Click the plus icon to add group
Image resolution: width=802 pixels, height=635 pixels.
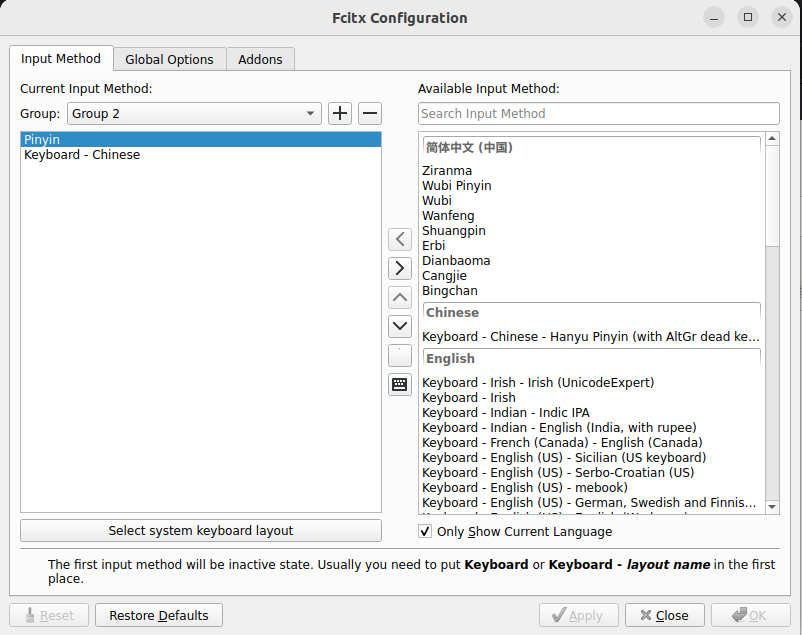(x=340, y=113)
